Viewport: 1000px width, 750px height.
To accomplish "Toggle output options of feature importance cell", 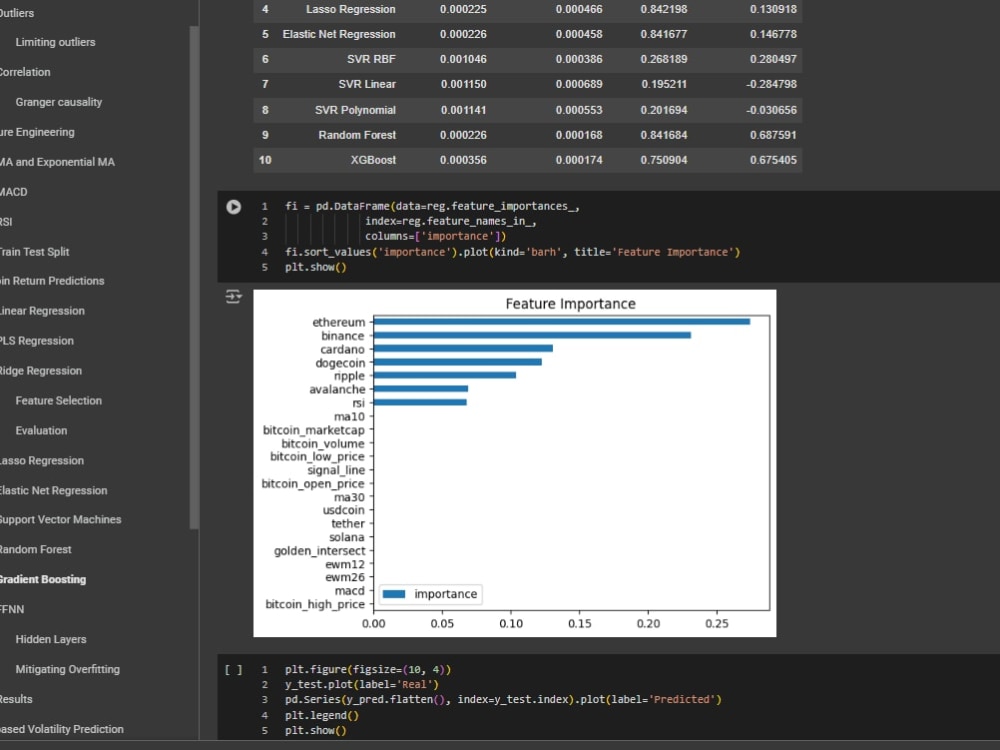I will point(233,297).
